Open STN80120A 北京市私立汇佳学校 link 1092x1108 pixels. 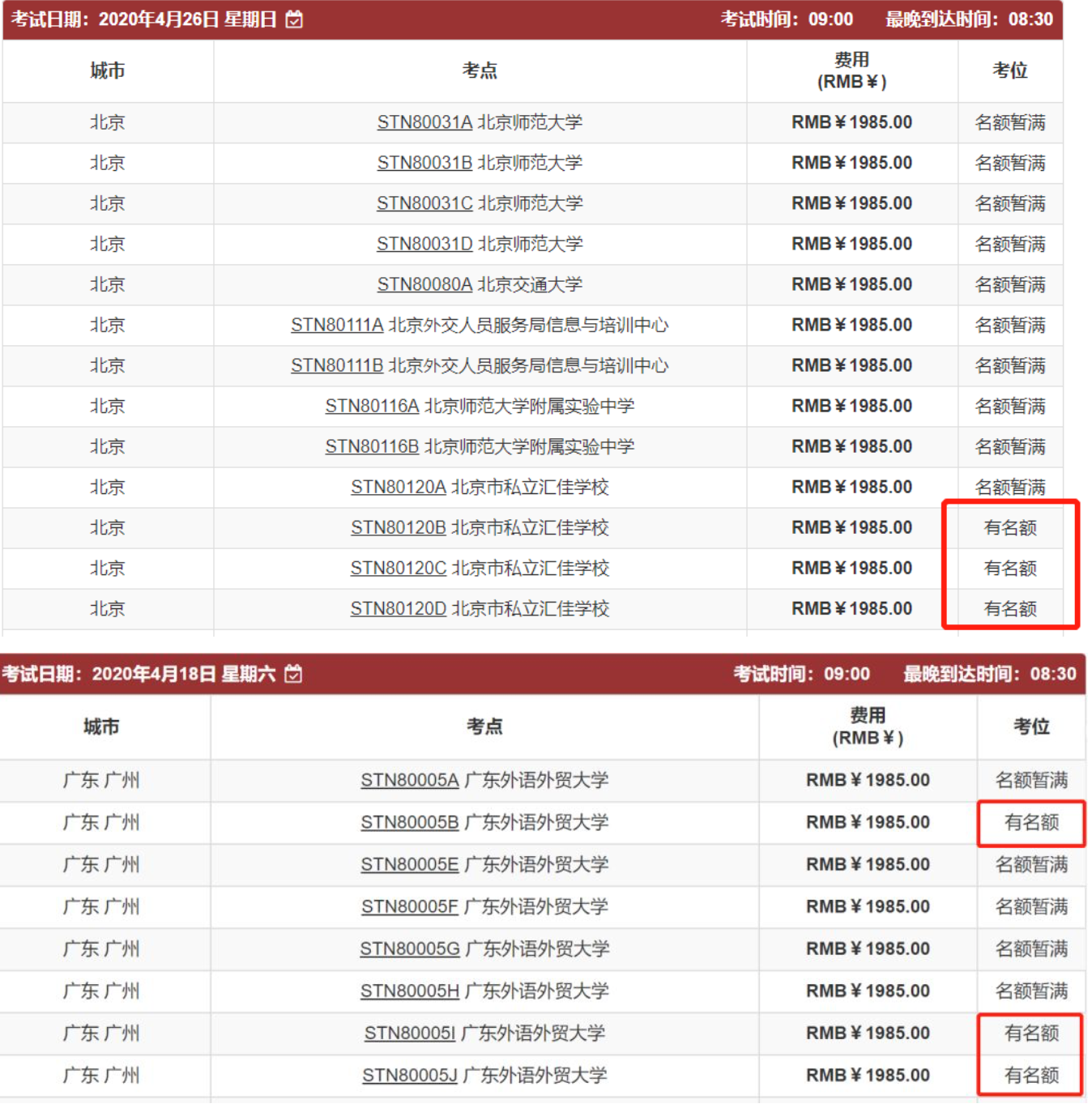399,487
